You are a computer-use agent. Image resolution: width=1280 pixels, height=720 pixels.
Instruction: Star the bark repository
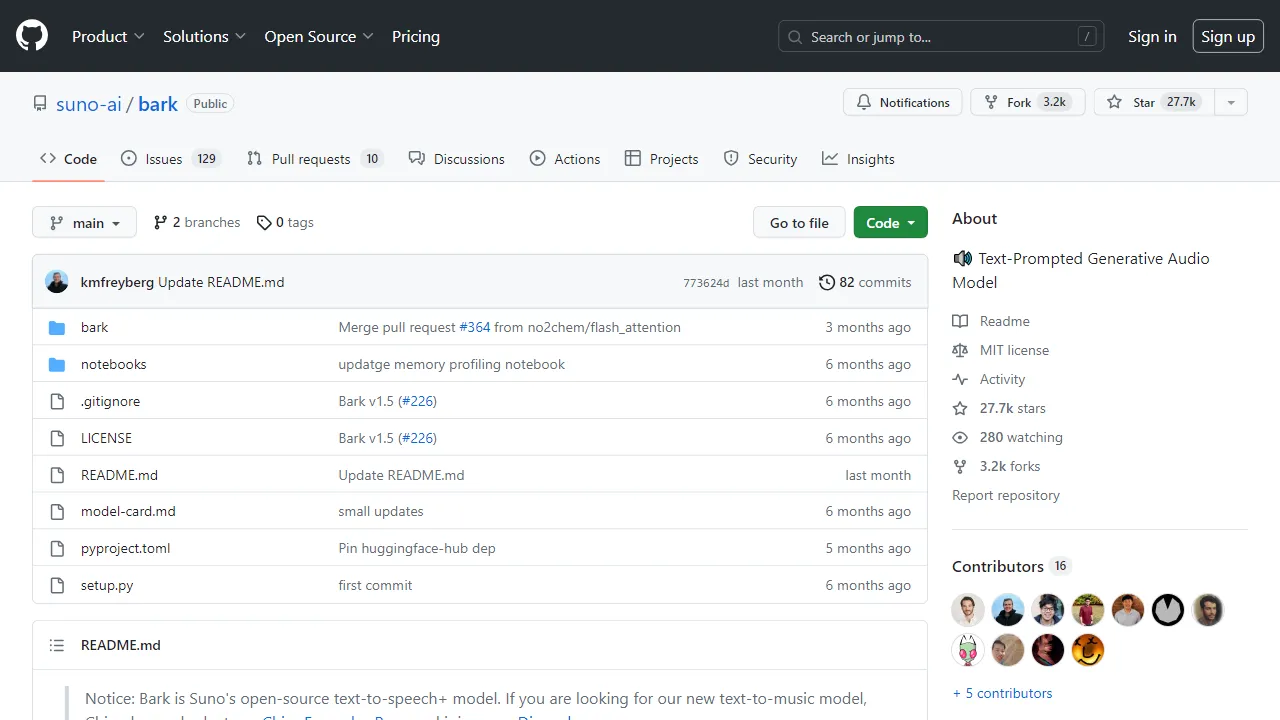click(1154, 102)
